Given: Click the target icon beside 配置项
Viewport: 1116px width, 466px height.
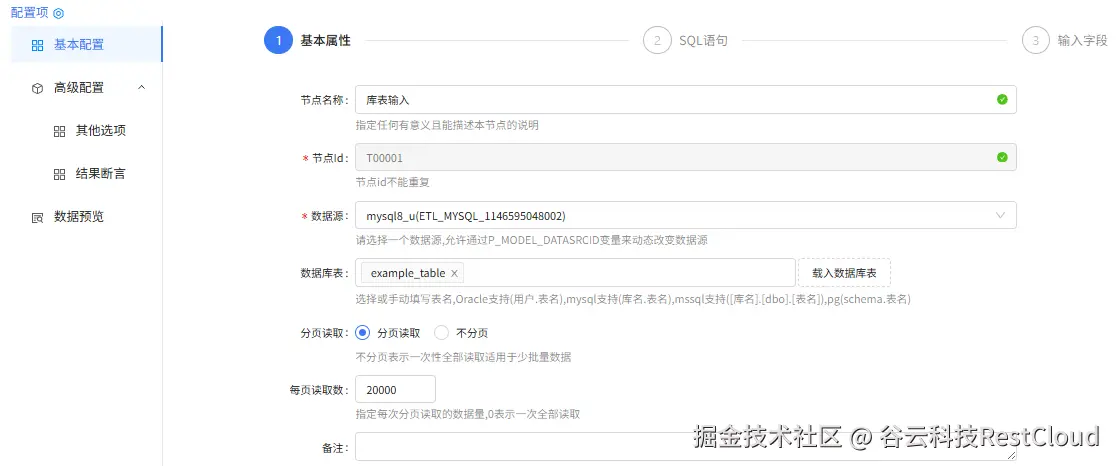Looking at the screenshot, I should click(58, 13).
